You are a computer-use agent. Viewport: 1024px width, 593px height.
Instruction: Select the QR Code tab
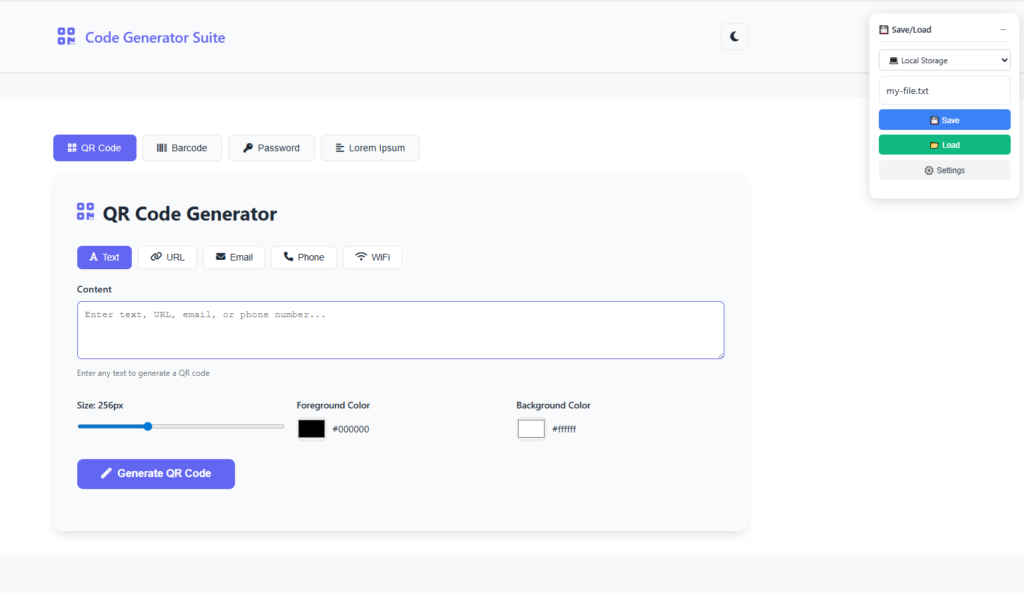94,148
